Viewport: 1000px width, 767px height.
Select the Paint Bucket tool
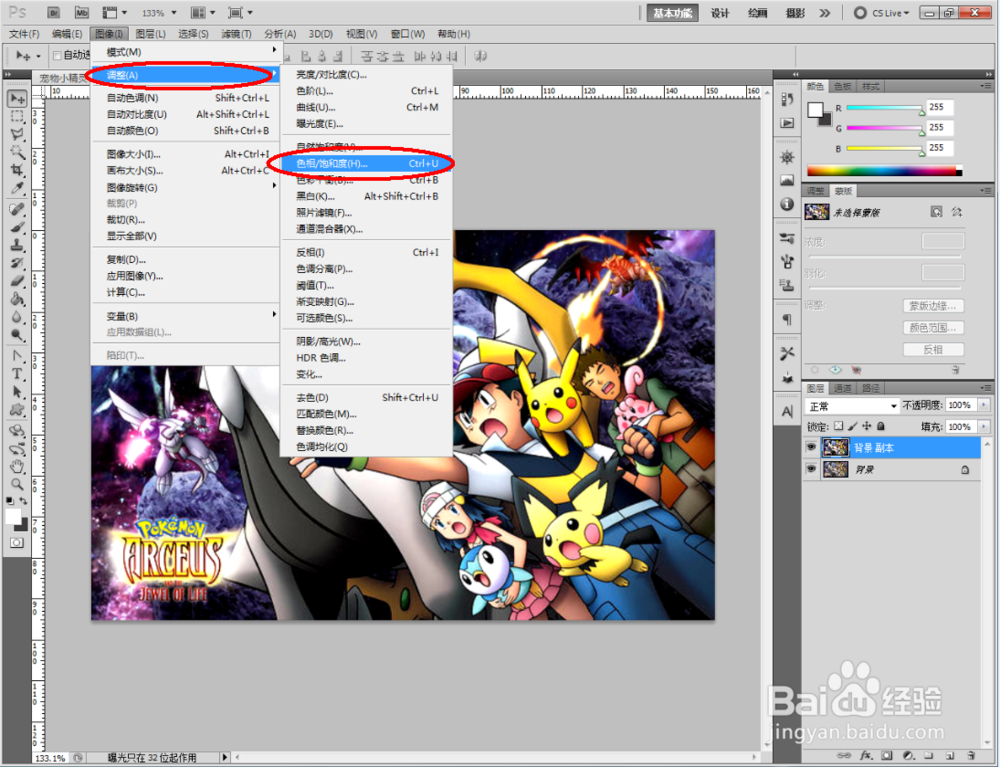tap(17, 298)
